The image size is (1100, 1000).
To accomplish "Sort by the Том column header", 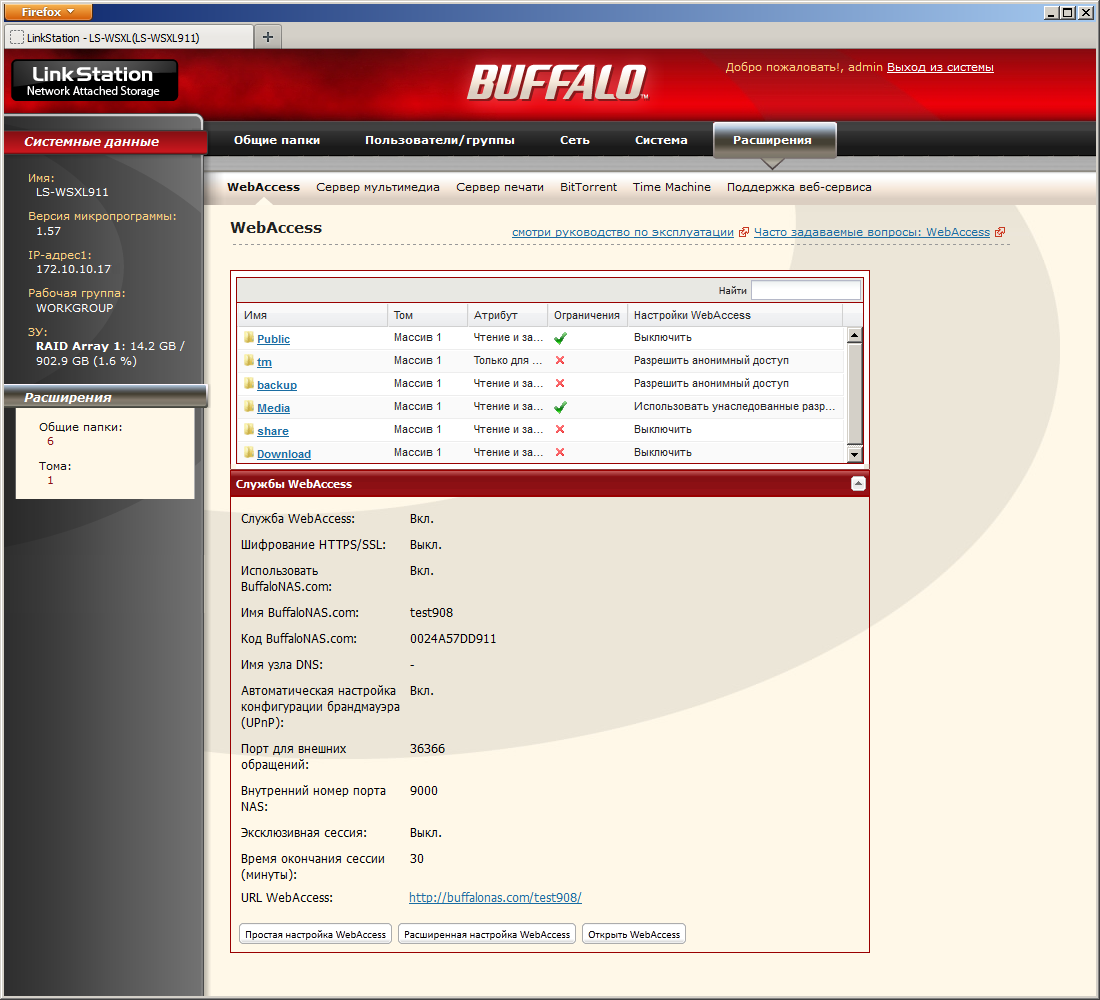I will [428, 315].
